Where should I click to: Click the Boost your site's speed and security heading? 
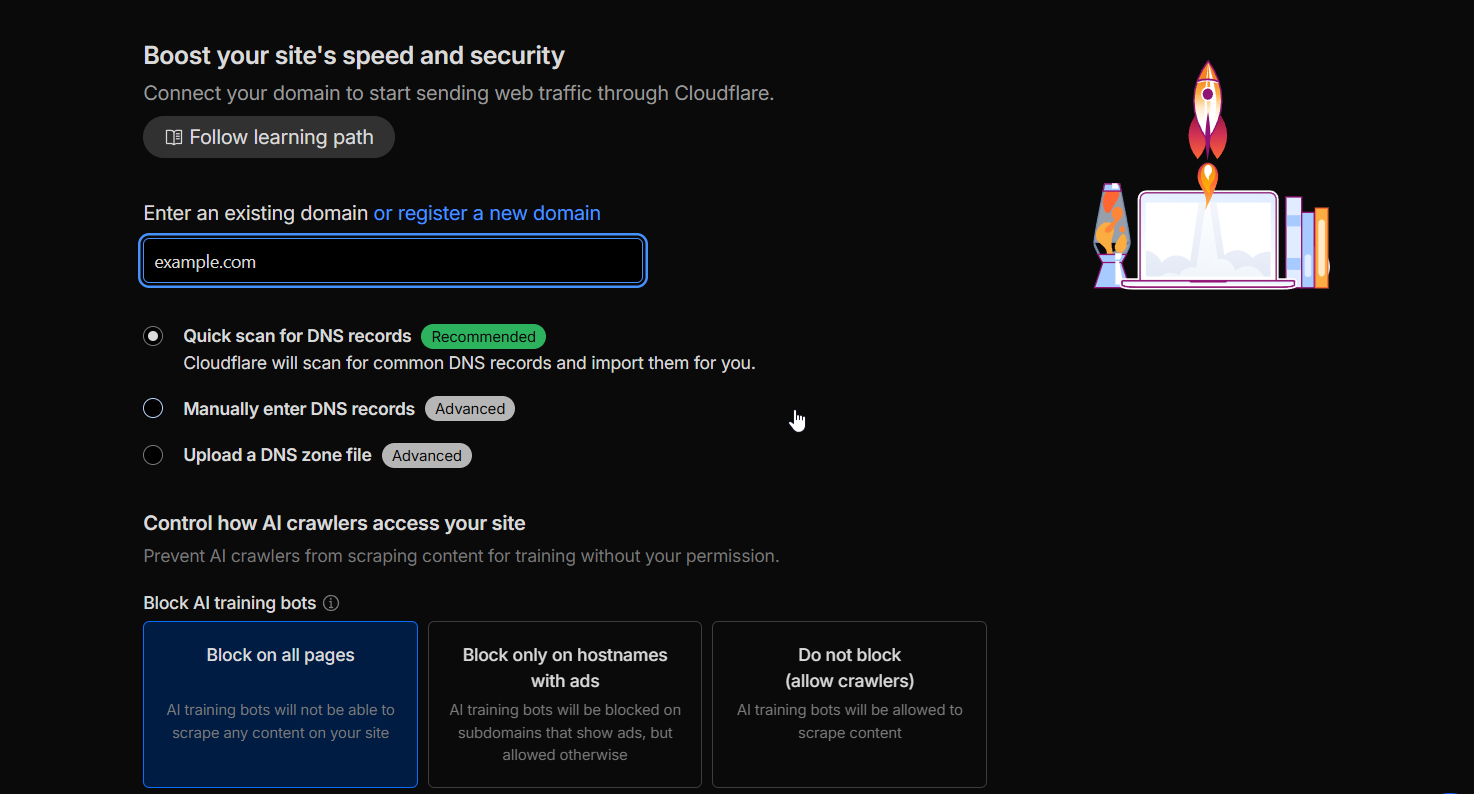(354, 56)
